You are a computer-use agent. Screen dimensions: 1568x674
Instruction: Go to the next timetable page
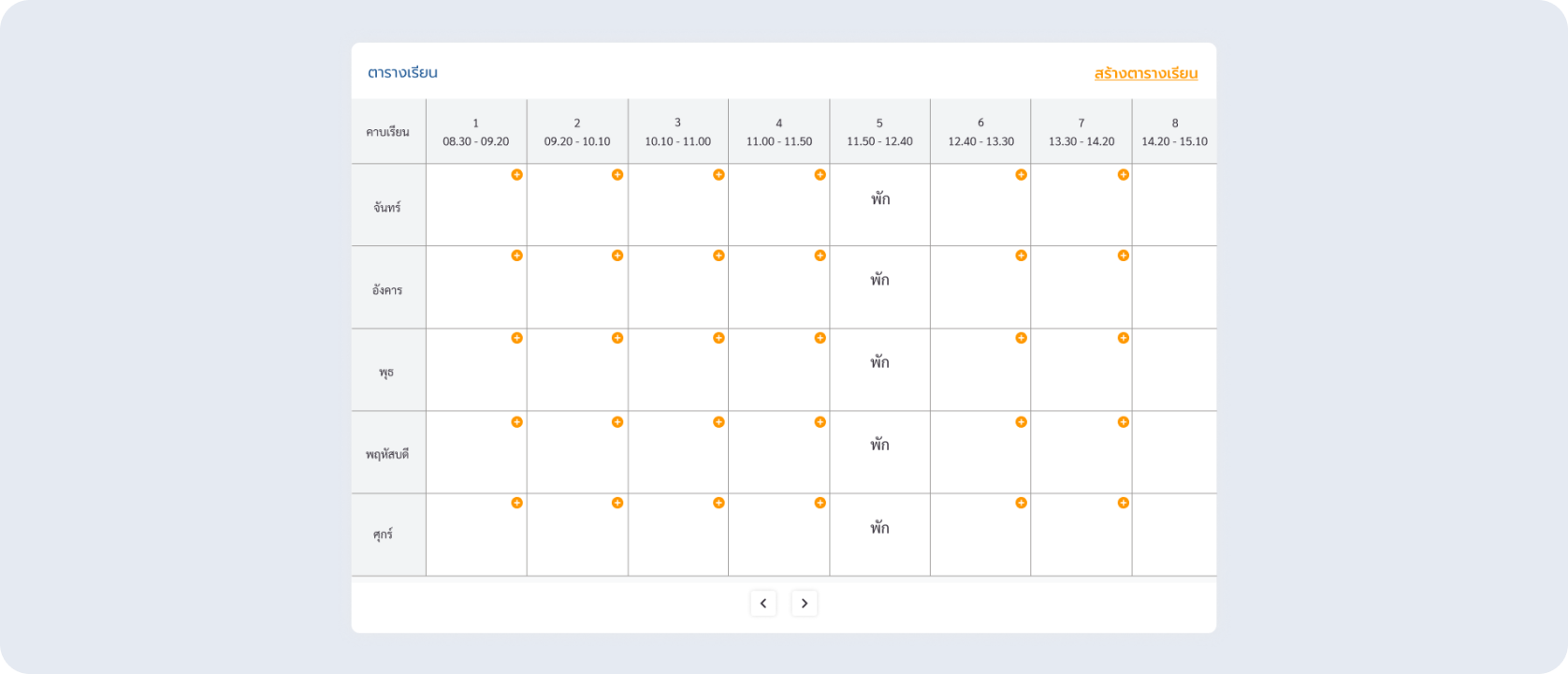pos(805,603)
